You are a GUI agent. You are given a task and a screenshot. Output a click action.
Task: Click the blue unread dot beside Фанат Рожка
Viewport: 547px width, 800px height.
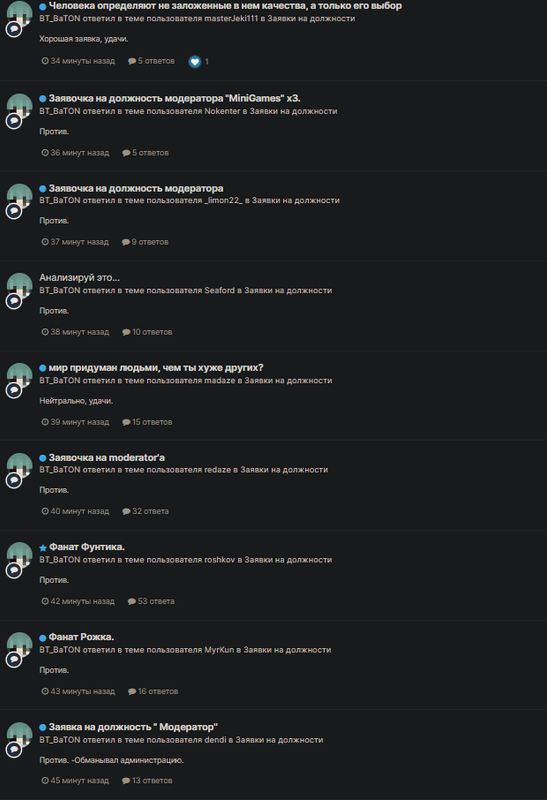pyautogui.click(x=43, y=638)
